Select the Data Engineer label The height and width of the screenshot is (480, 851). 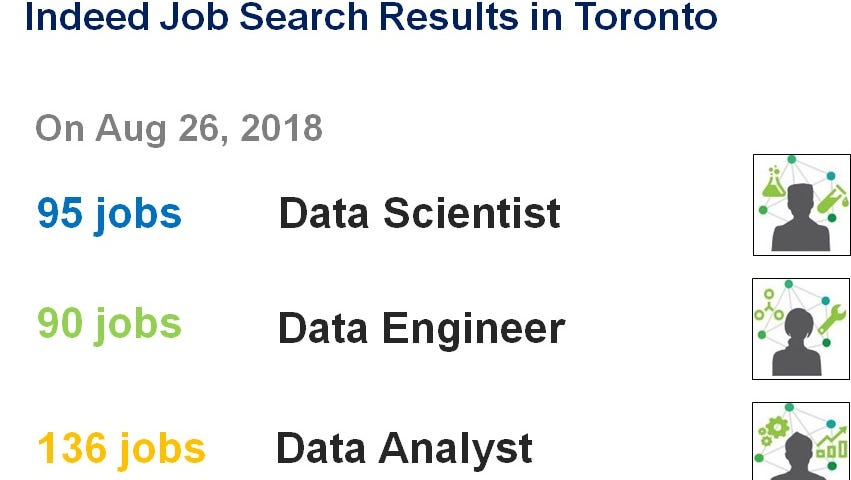point(421,329)
